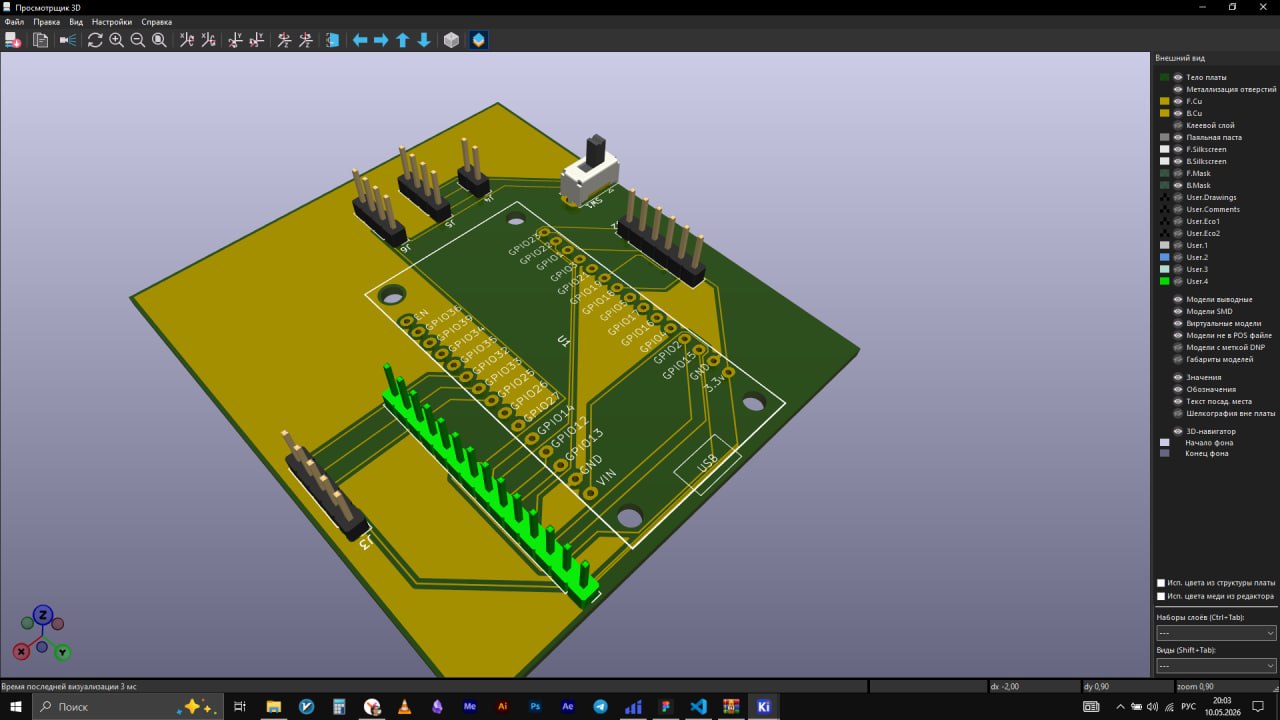Toggle visibility of B.Cu layer
This screenshot has height=720, width=1280.
(1178, 113)
